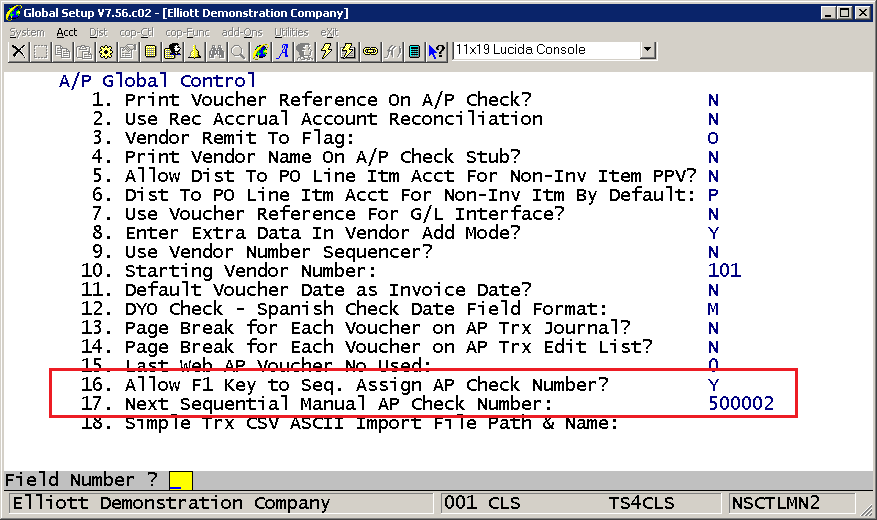The image size is (877, 520).
Task: Click 'Page Break for Each Voucher on AP Trx Journal?'
Action: pyautogui.click(x=378, y=328)
